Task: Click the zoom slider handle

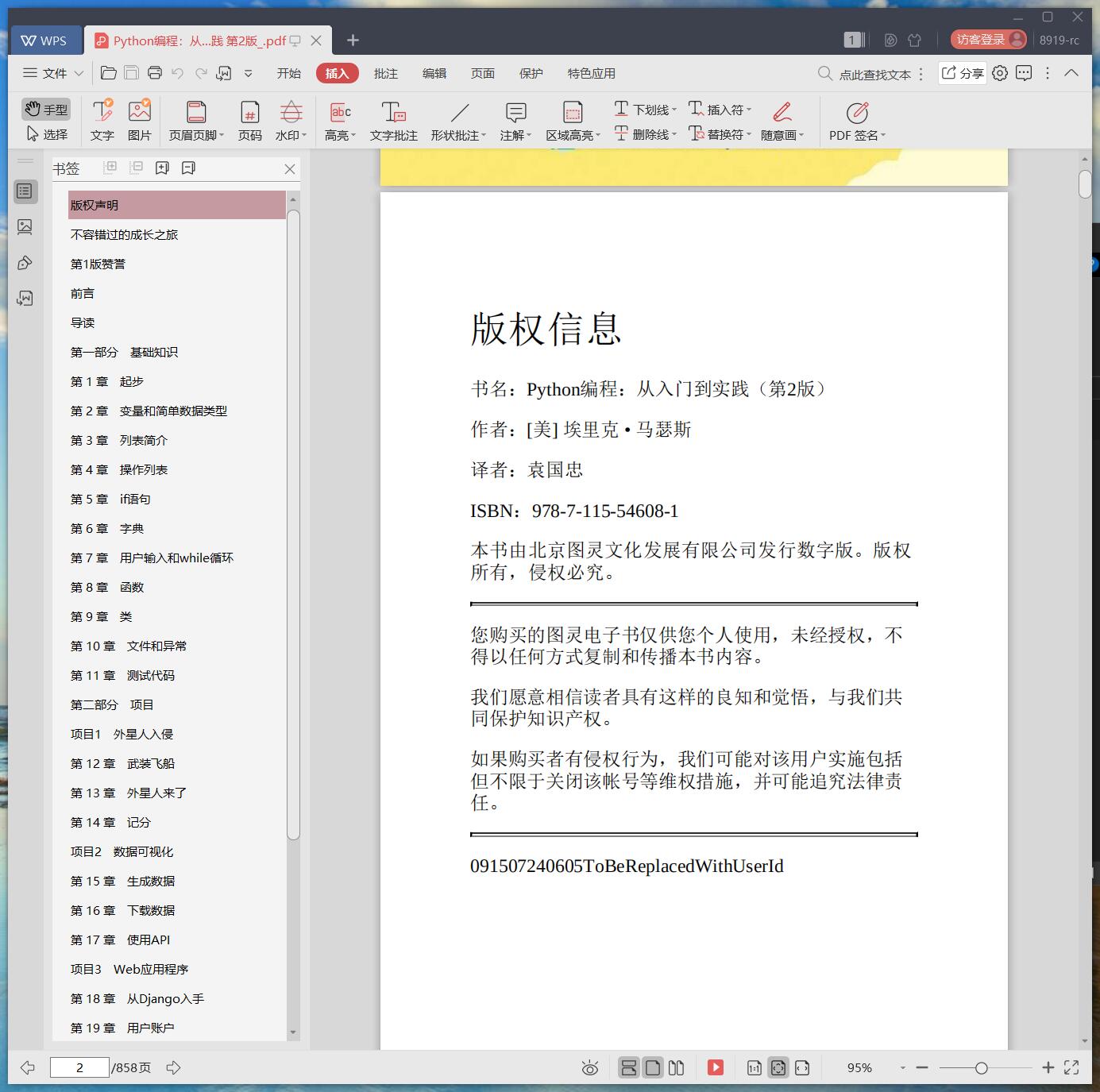Action: pyautogui.click(x=982, y=1068)
